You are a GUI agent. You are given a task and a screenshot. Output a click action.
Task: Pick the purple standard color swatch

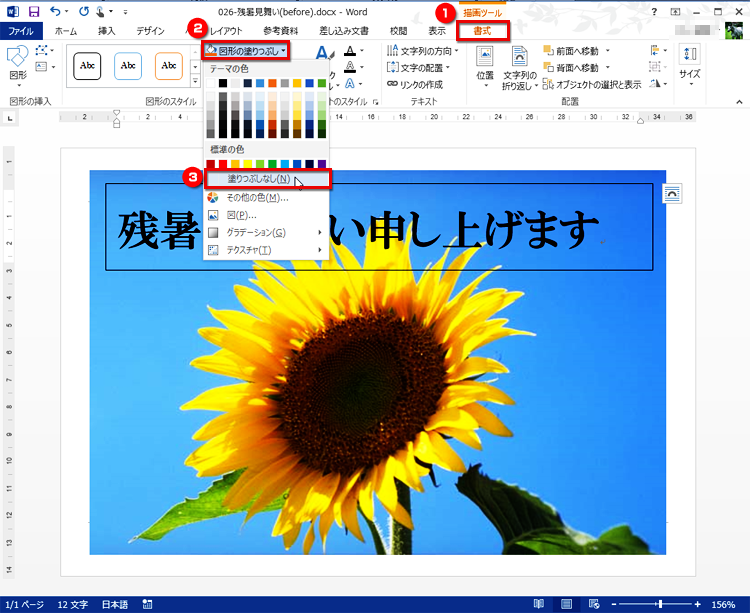tap(322, 164)
